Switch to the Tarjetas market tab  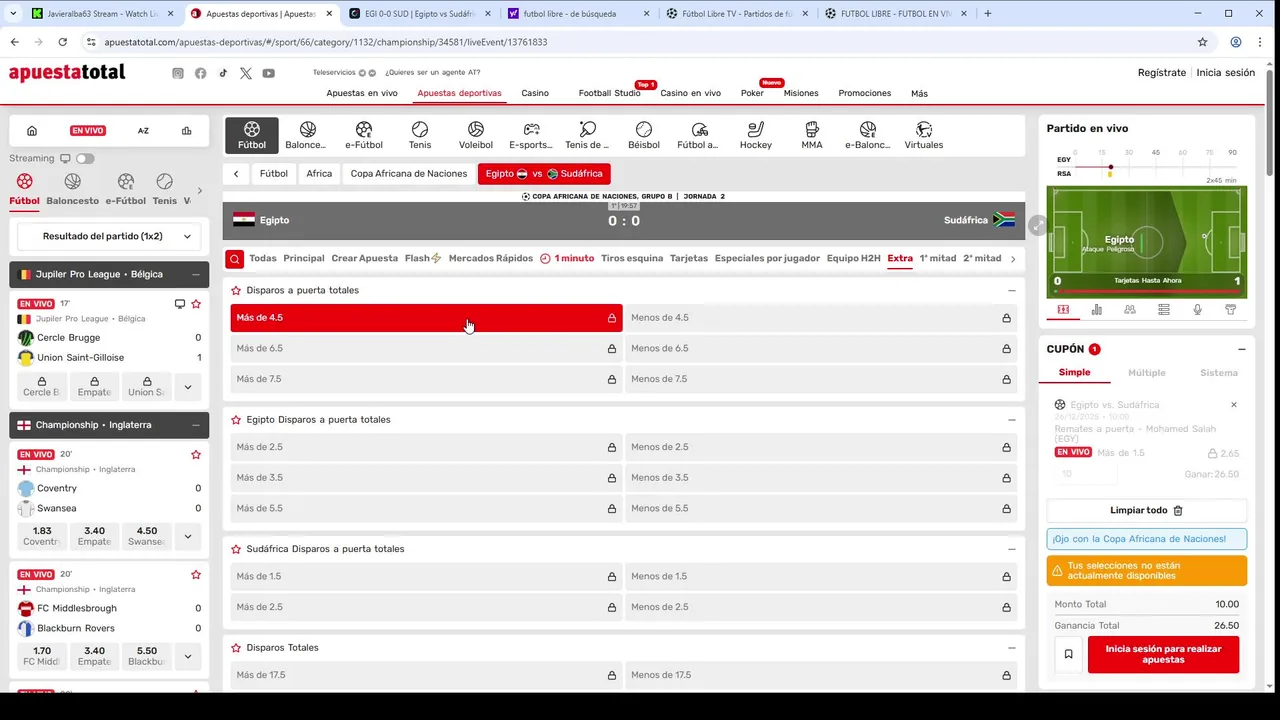click(689, 258)
